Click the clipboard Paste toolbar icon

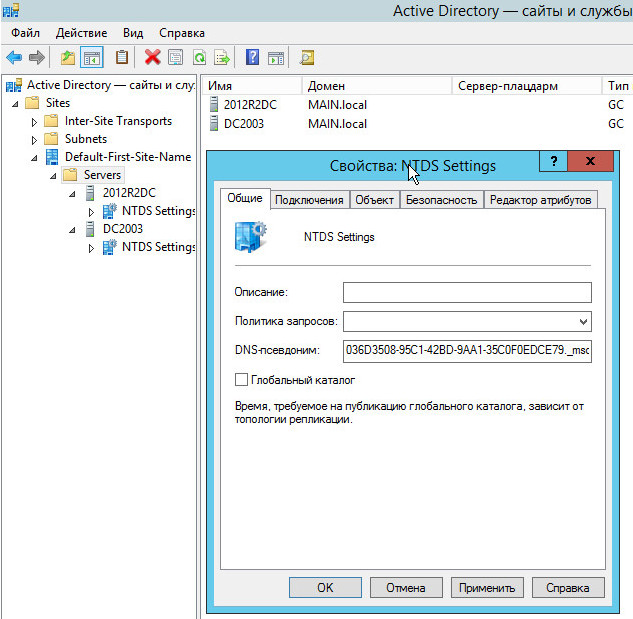tap(122, 57)
